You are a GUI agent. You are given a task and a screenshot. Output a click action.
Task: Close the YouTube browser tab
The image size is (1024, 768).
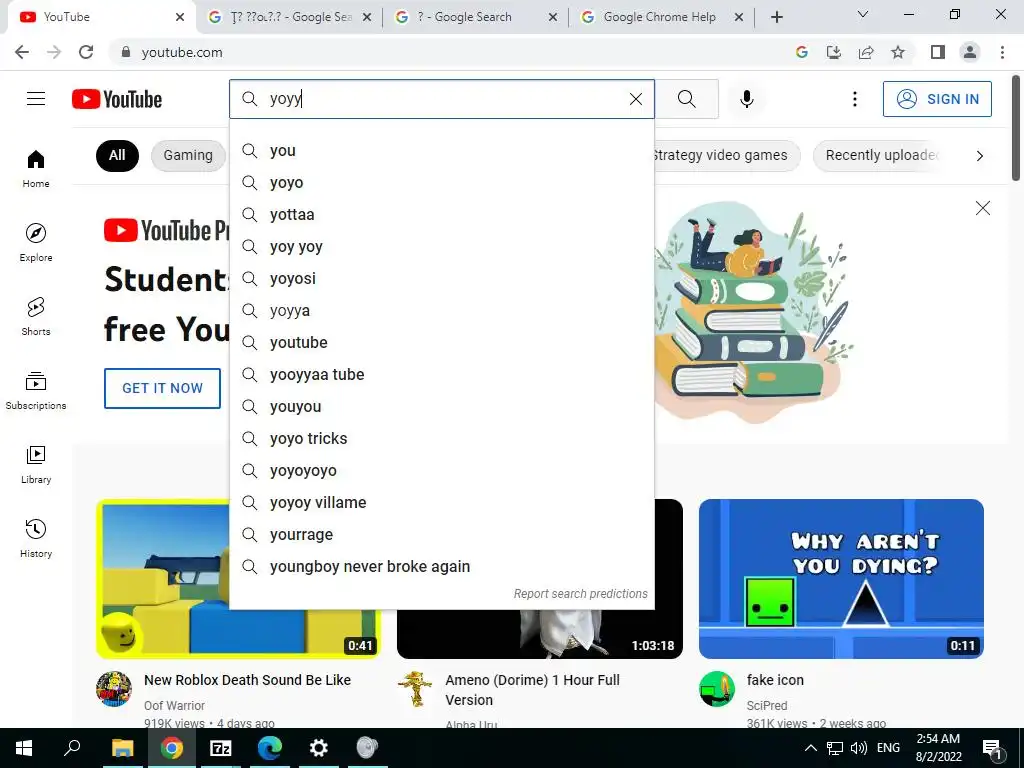(180, 17)
